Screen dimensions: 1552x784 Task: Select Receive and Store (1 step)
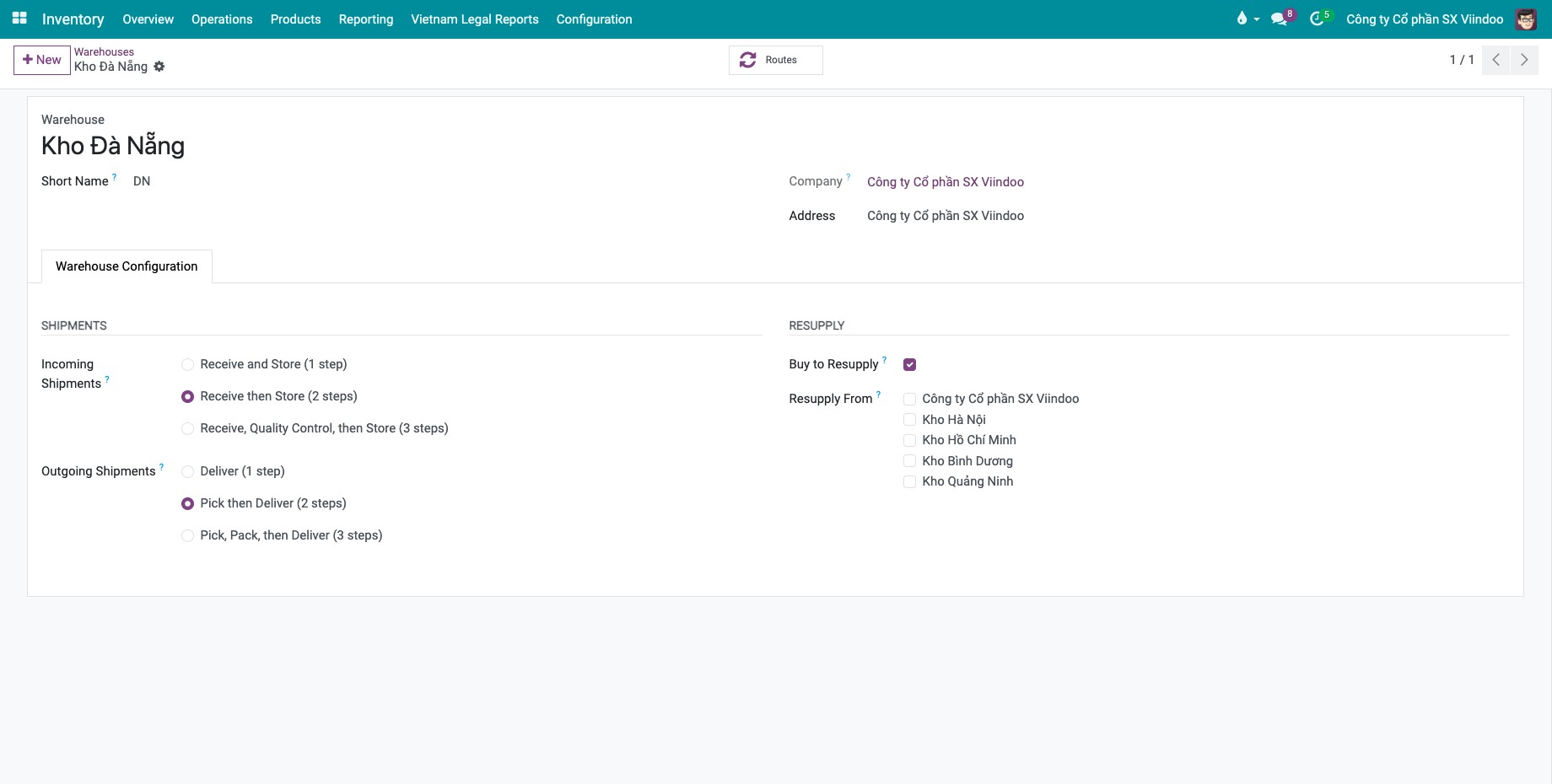pyautogui.click(x=187, y=364)
